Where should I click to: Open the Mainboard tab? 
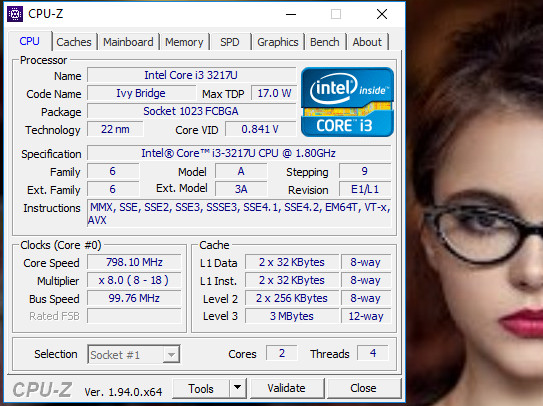pyautogui.click(x=128, y=42)
